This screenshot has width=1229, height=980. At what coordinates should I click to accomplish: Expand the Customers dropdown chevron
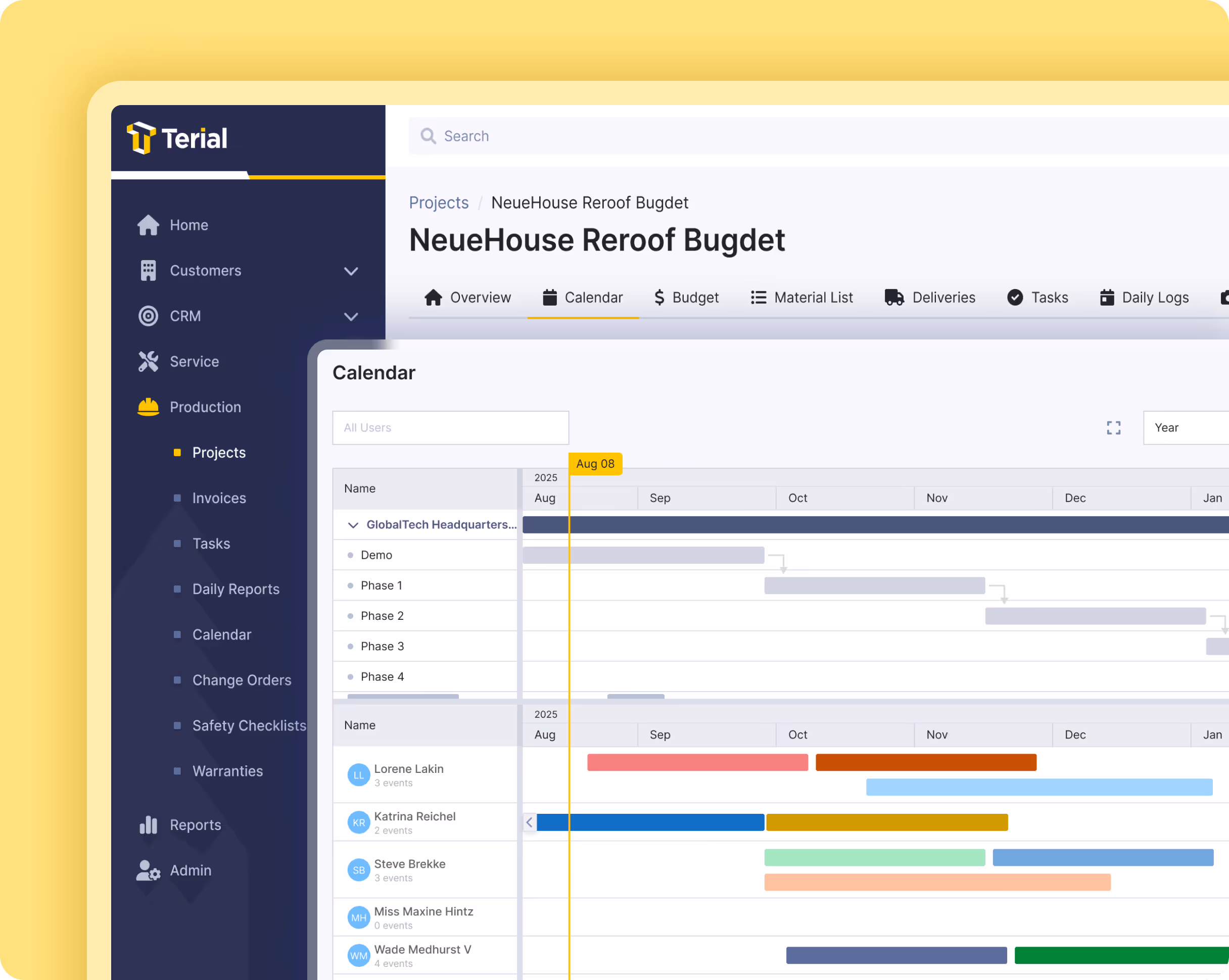[x=351, y=271]
